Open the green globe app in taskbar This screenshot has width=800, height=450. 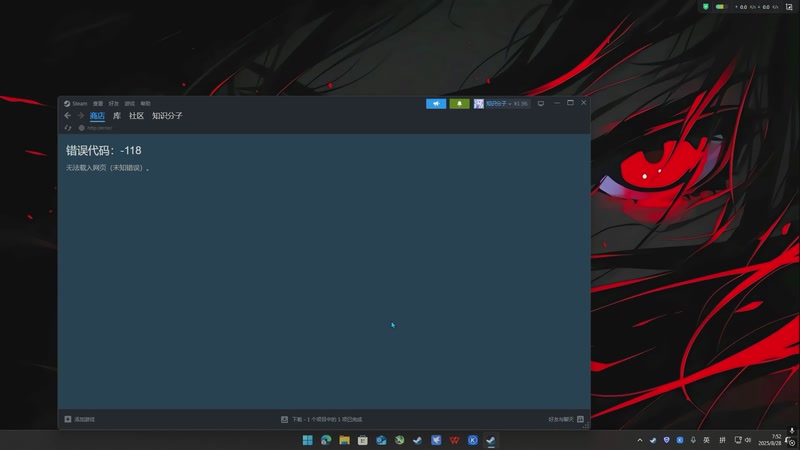click(399, 440)
